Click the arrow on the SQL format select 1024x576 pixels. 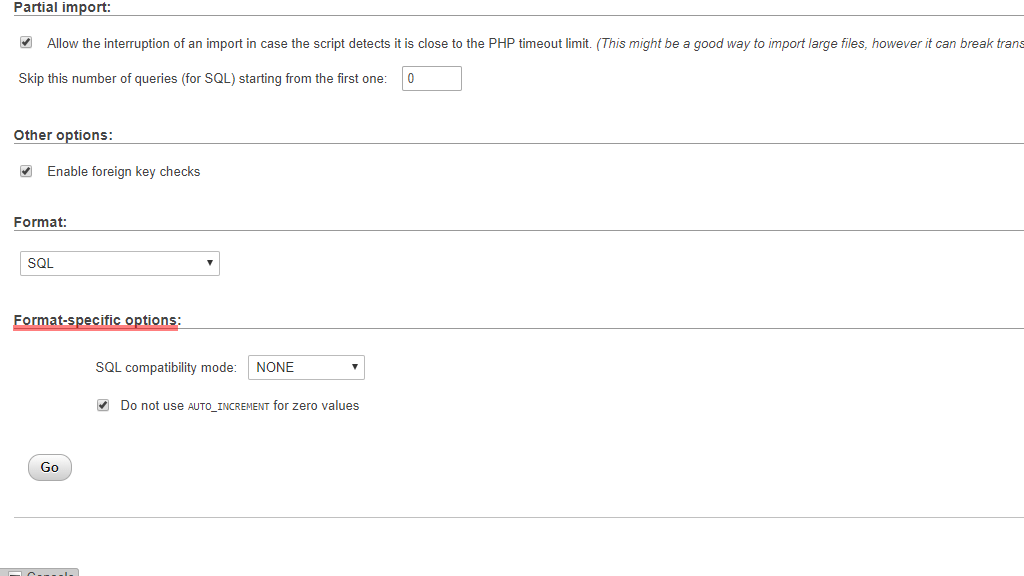(x=210, y=263)
